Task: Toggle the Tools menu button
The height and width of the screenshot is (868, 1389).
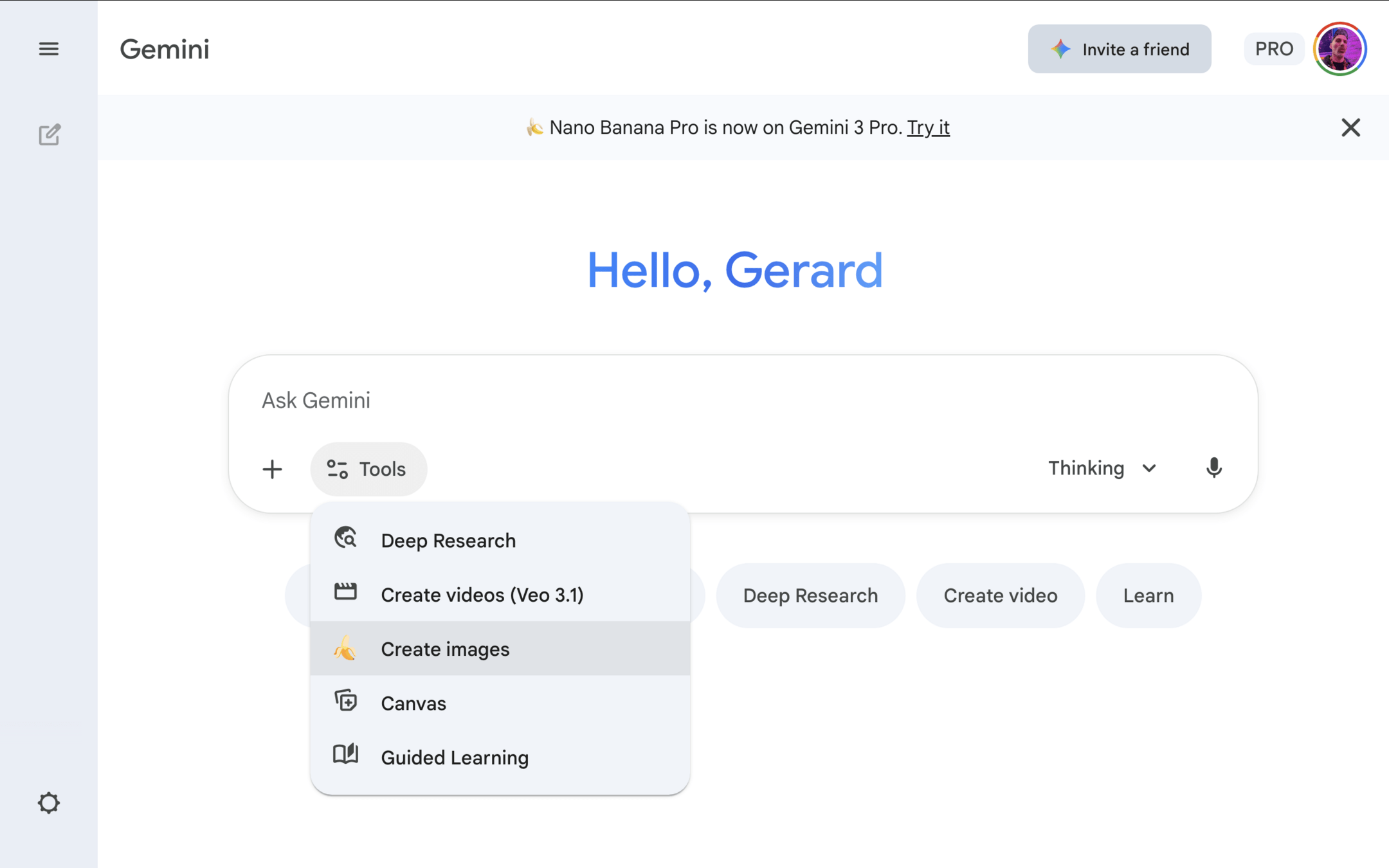Action: (368, 469)
